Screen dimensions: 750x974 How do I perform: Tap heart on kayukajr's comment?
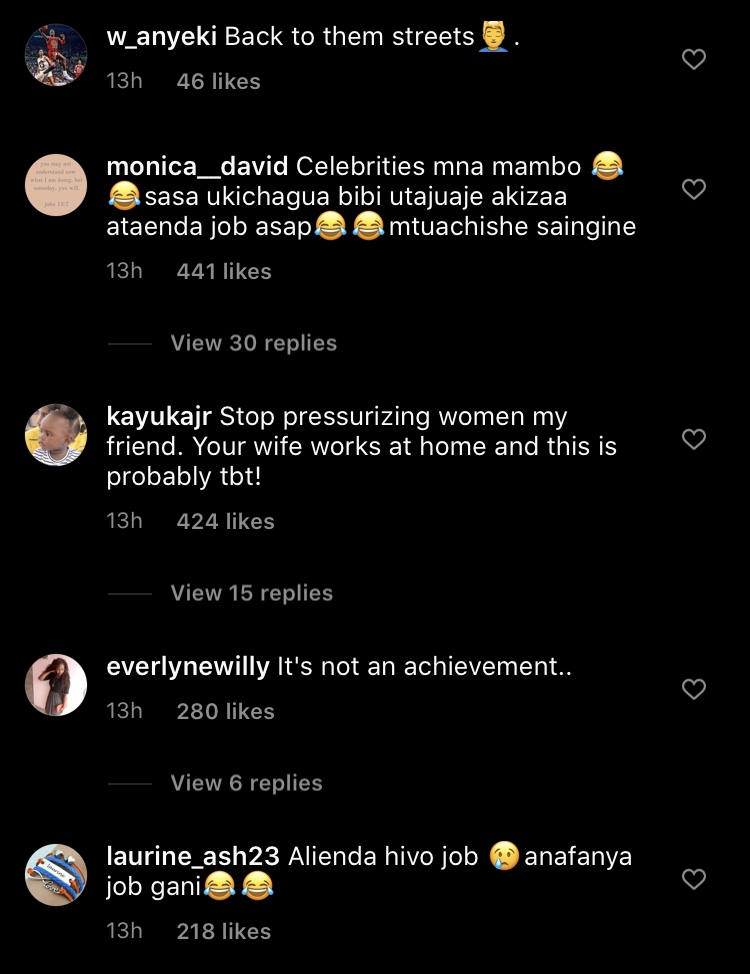tap(693, 439)
